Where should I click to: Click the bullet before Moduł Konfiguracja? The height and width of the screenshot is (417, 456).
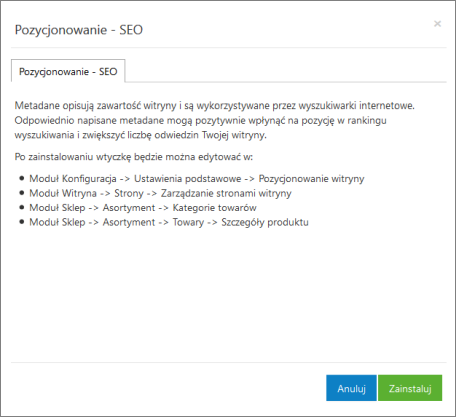tap(22, 178)
